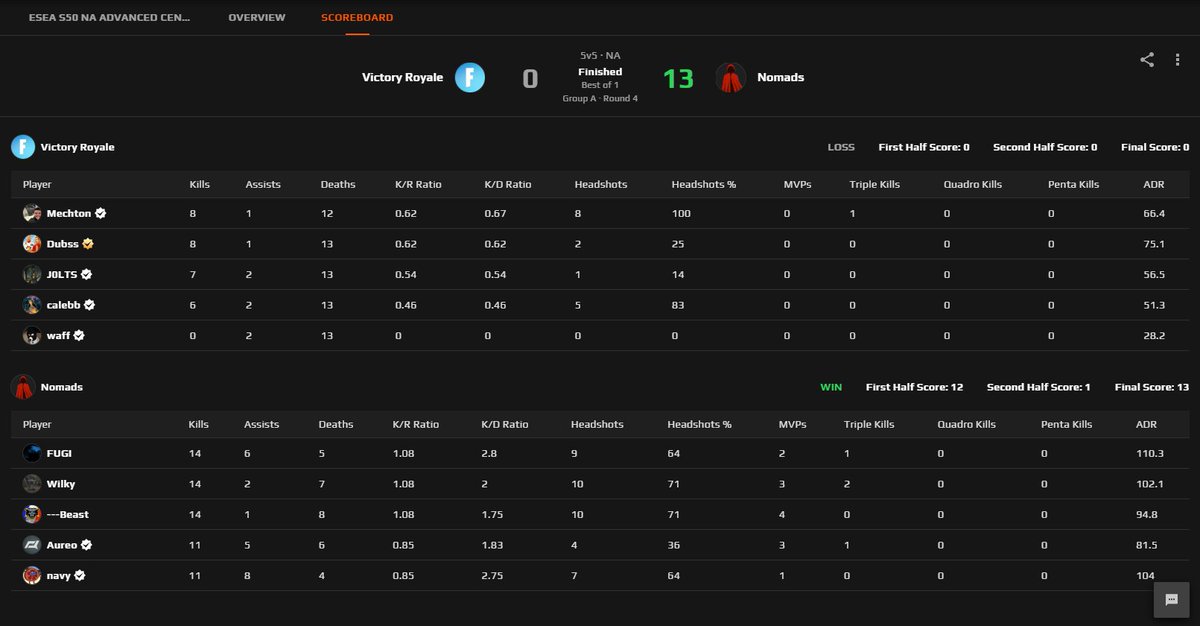
Task: Click 'Second Half Score: 1' text
Action: click(x=1039, y=387)
